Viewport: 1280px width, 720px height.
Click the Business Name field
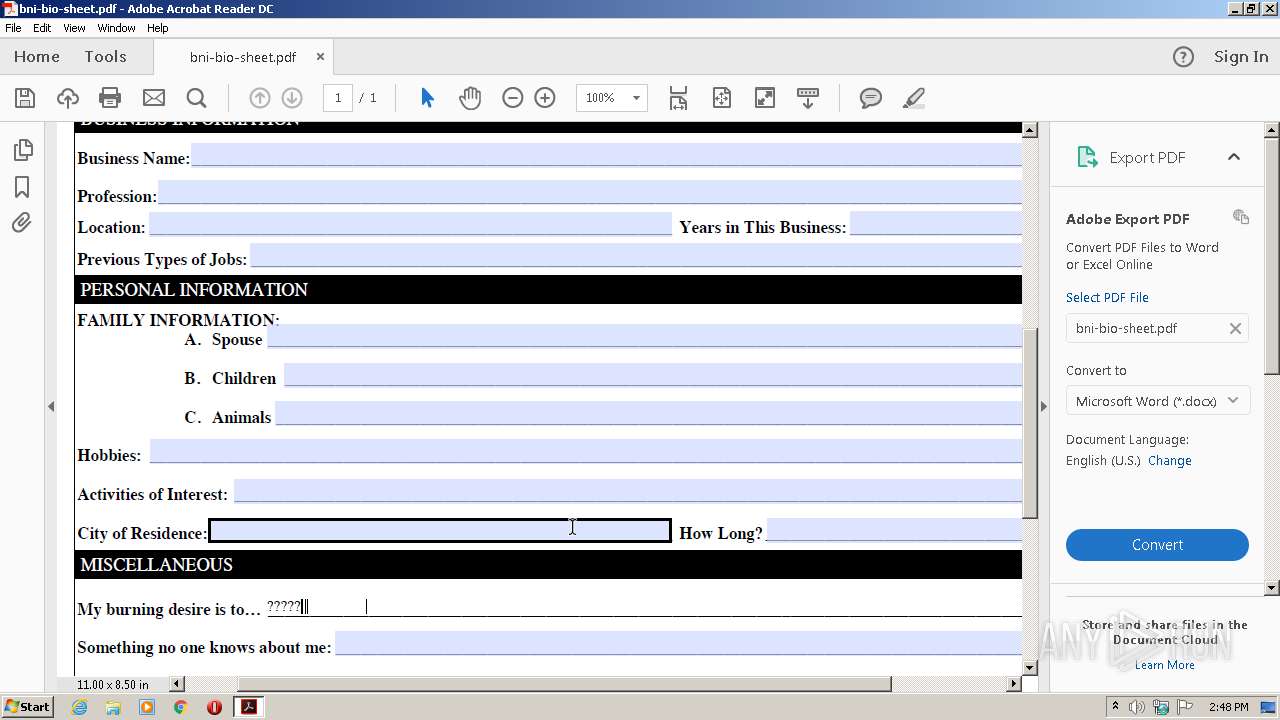(606, 155)
